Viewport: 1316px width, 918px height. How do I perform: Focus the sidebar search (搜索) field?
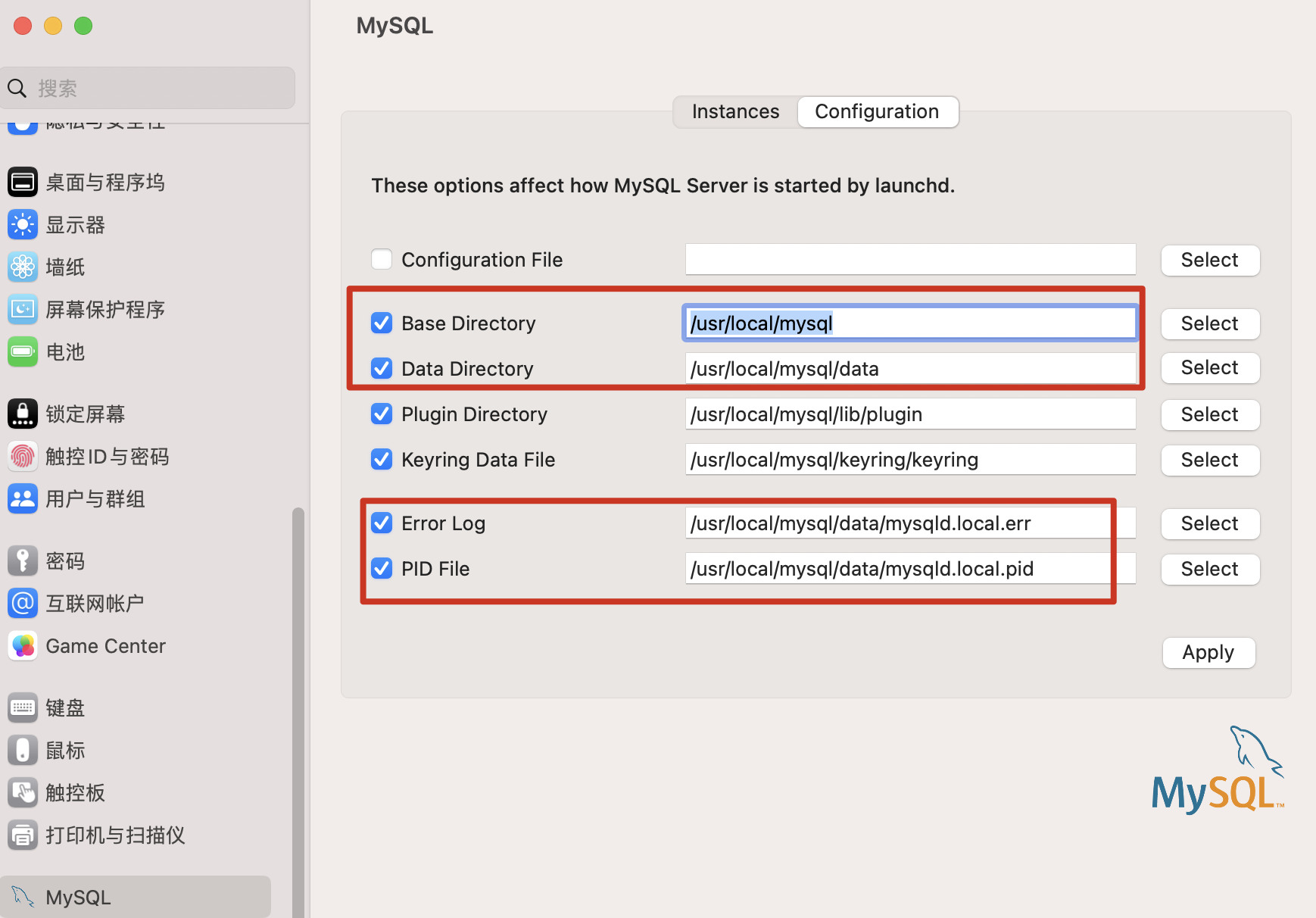pyautogui.click(x=148, y=88)
